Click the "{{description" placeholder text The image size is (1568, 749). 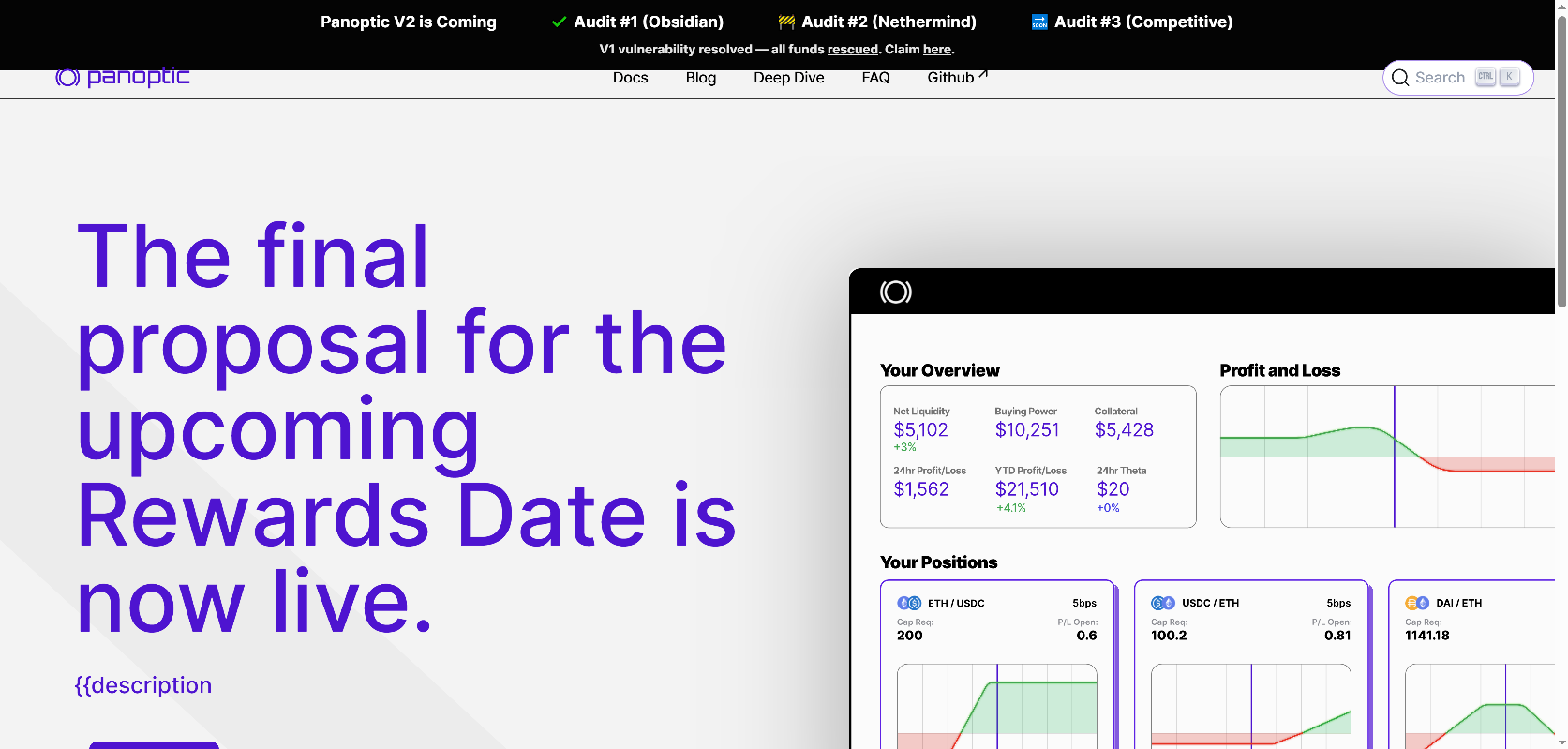click(143, 685)
